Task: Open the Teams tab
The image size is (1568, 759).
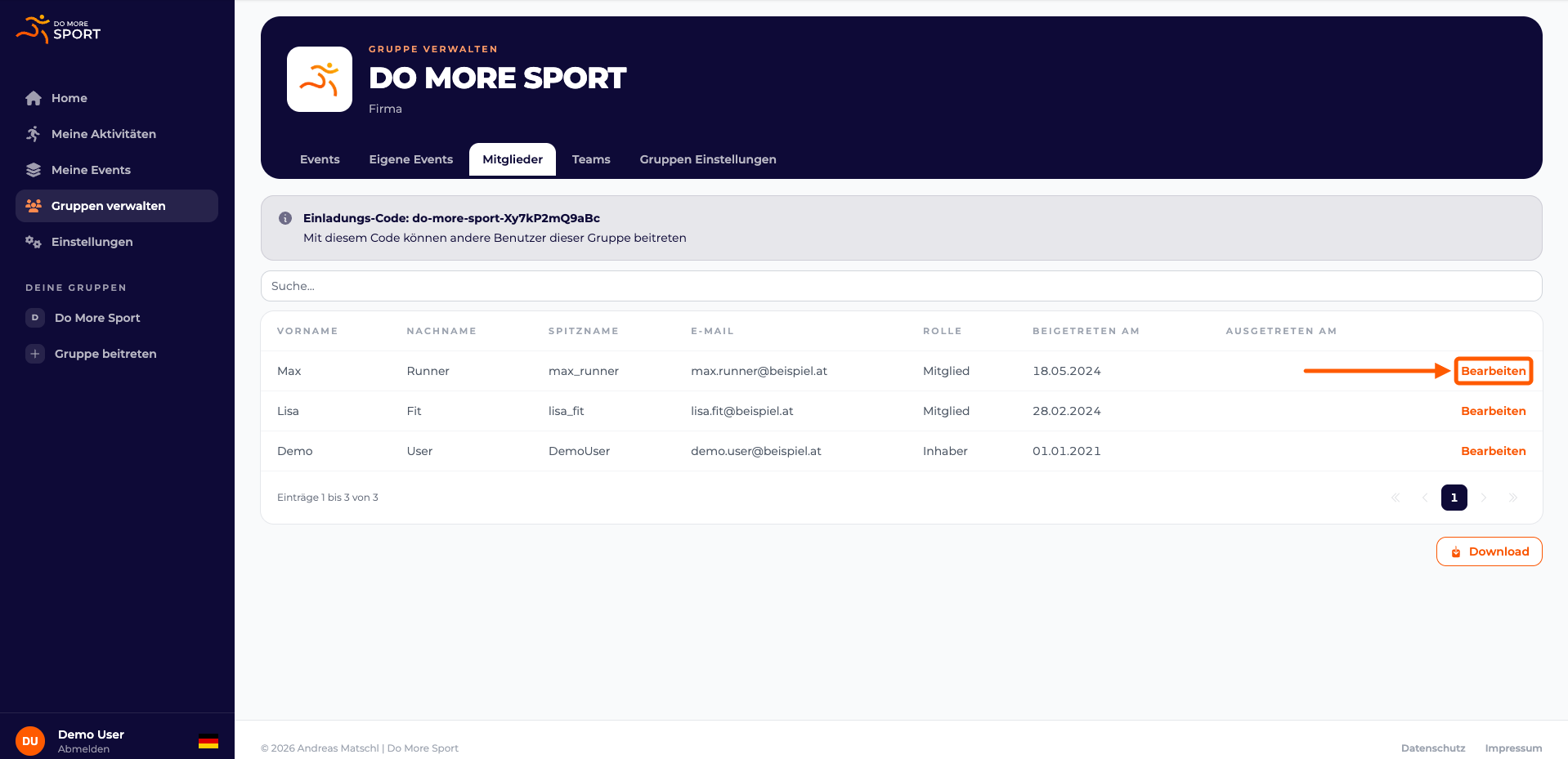Action: [x=591, y=159]
